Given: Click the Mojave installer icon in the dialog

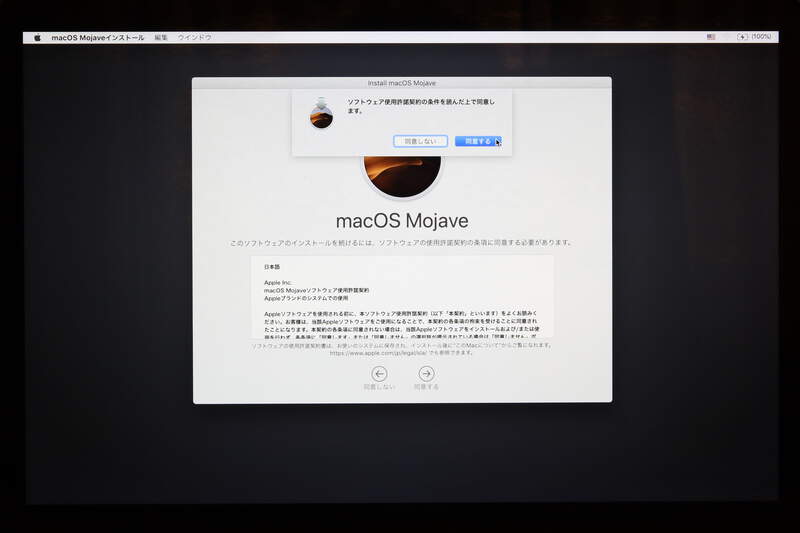Looking at the screenshot, I should point(321,113).
